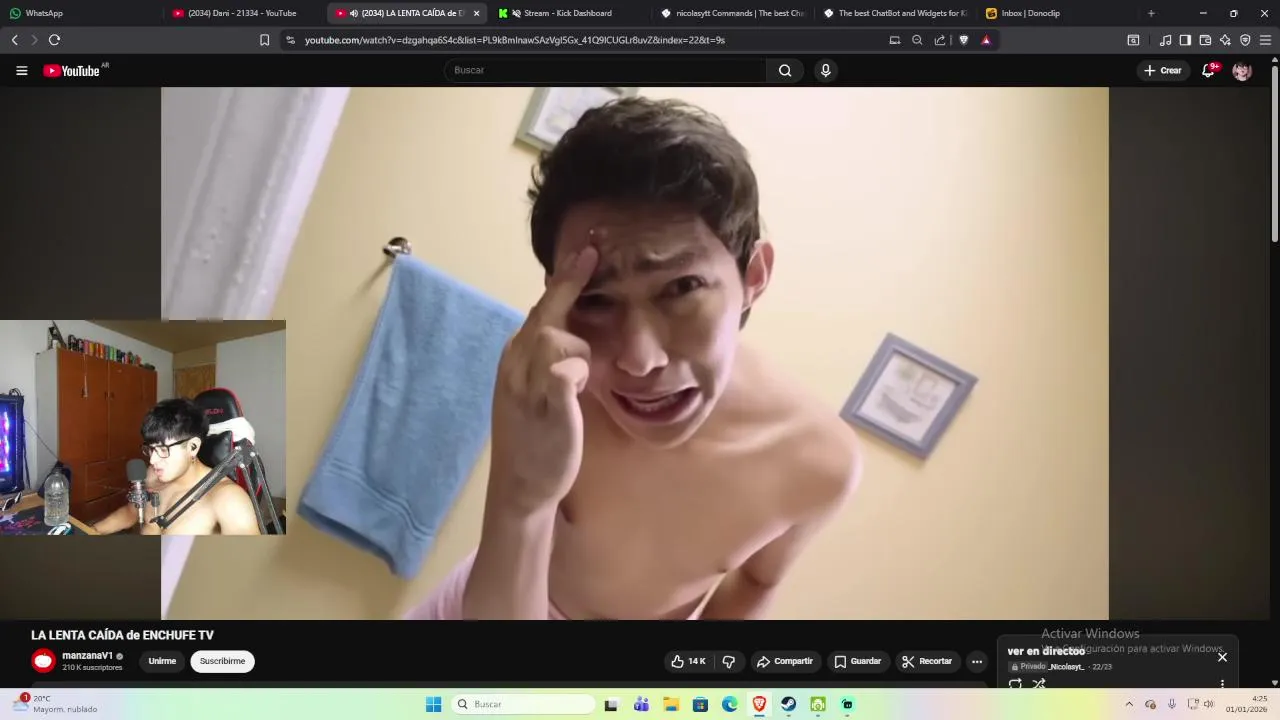Go back in browser history
This screenshot has height=720, width=1280.
[x=14, y=40]
